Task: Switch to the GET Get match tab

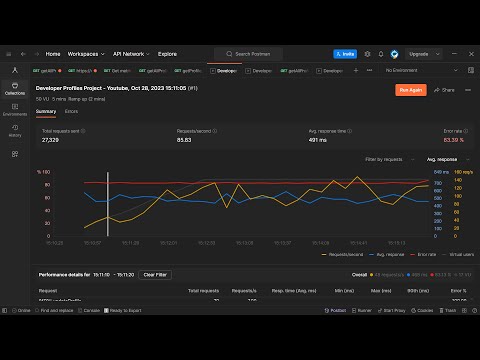Action: coord(117,71)
